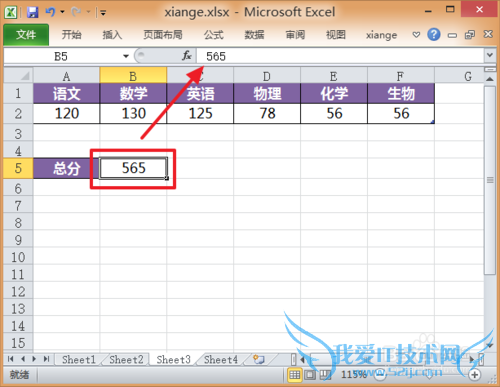Select column D header
Image resolution: width=500 pixels, height=387 pixels.
267,76
